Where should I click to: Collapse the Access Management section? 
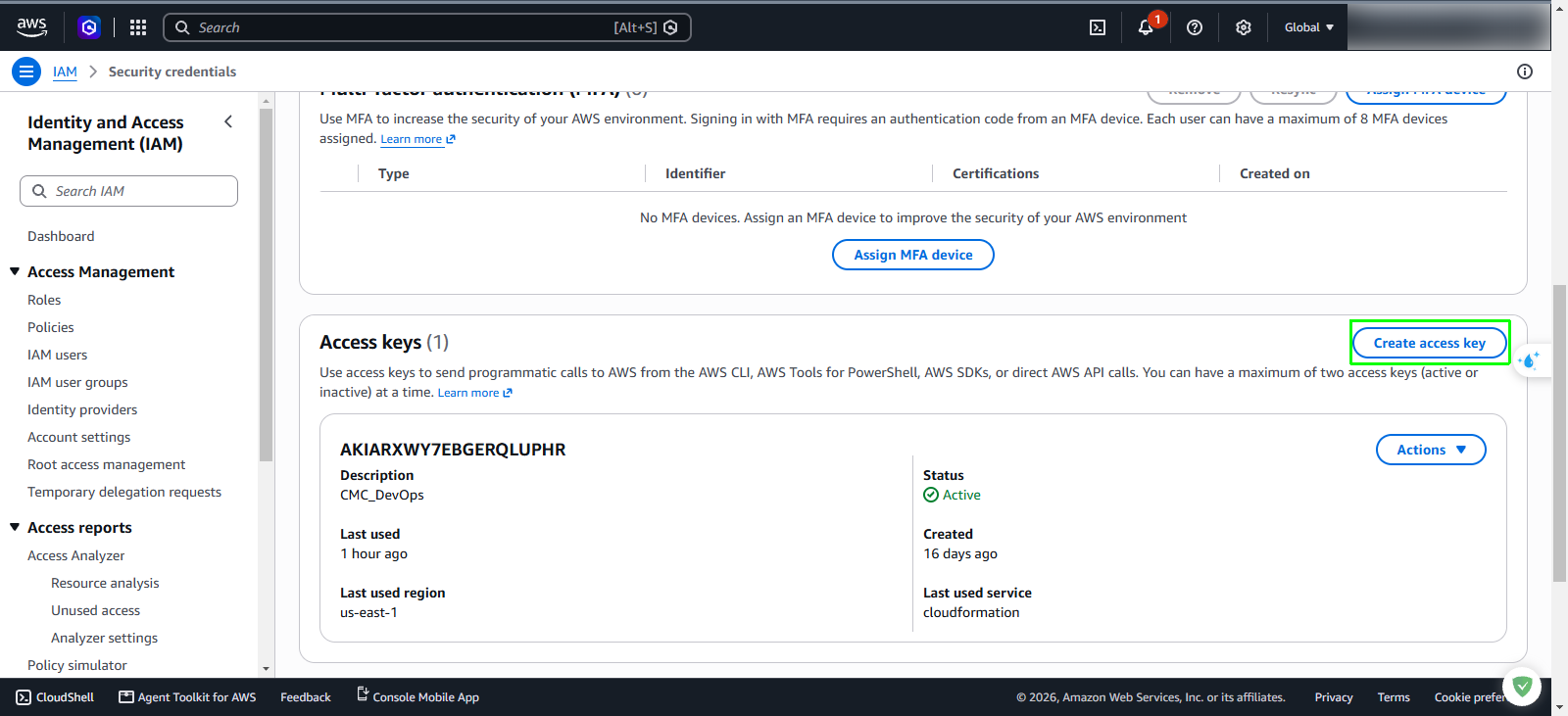pyautogui.click(x=15, y=271)
